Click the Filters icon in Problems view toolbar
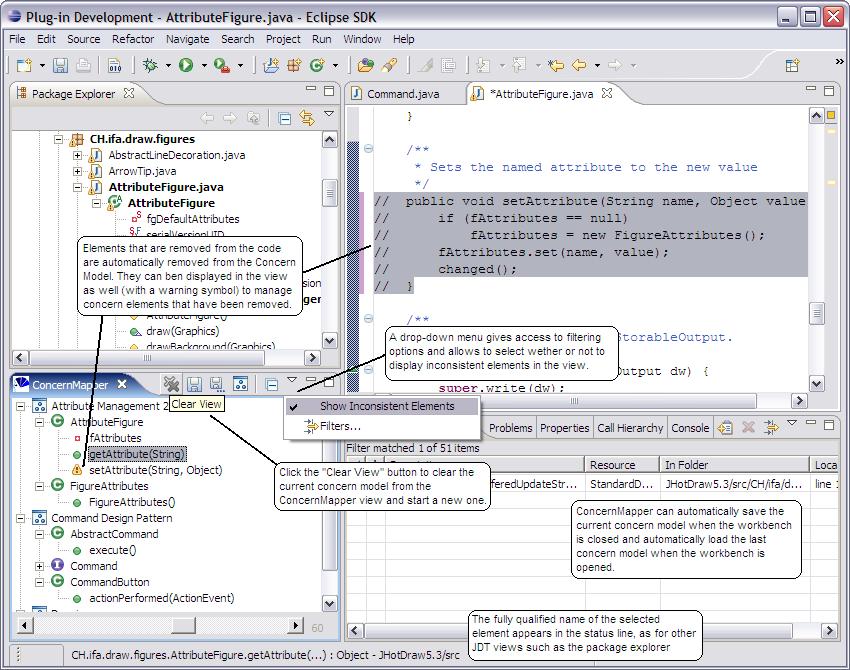 (771, 428)
